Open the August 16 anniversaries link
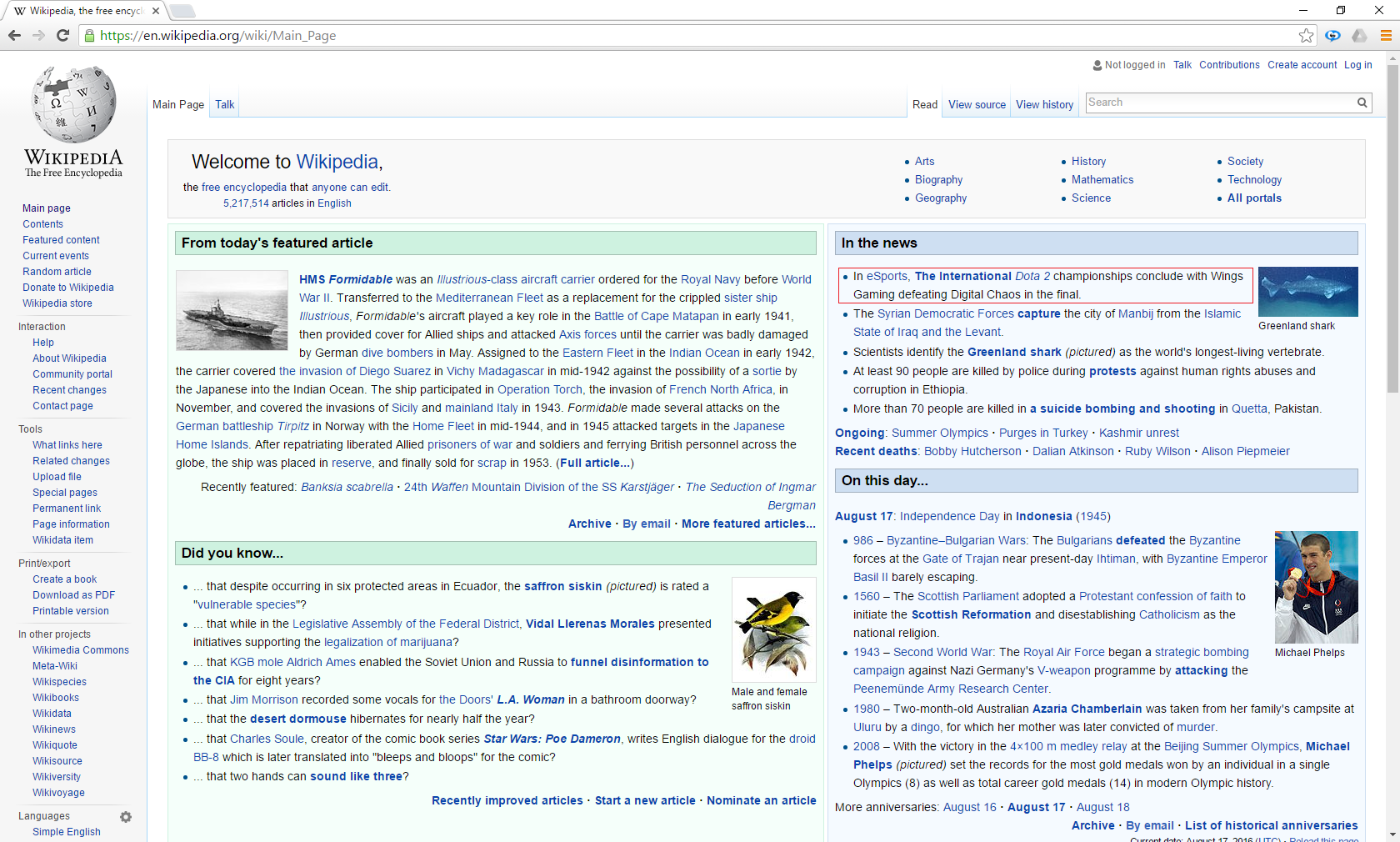Image resolution: width=1400 pixels, height=842 pixels. [x=969, y=807]
